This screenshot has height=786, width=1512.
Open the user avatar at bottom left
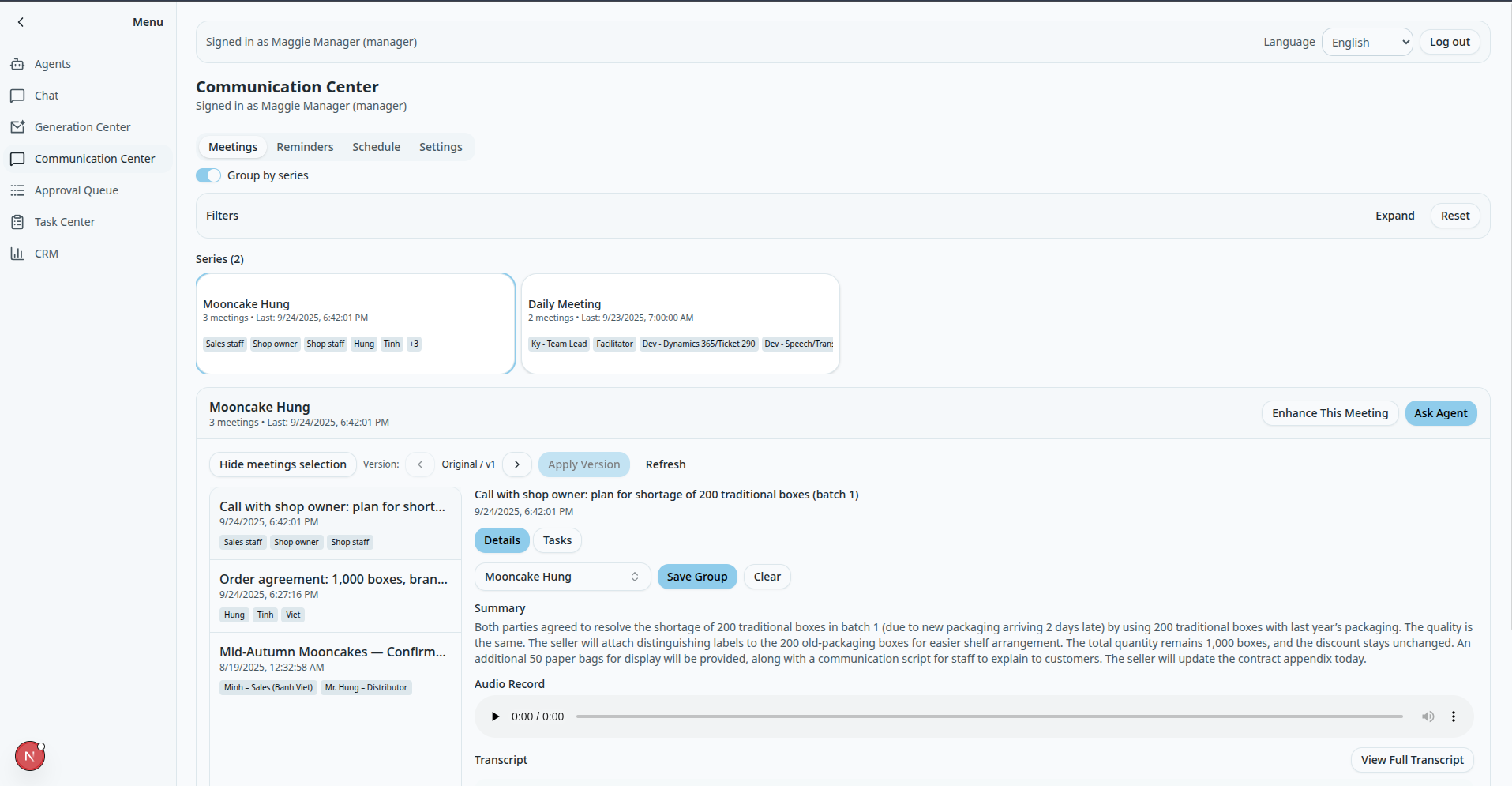click(29, 756)
